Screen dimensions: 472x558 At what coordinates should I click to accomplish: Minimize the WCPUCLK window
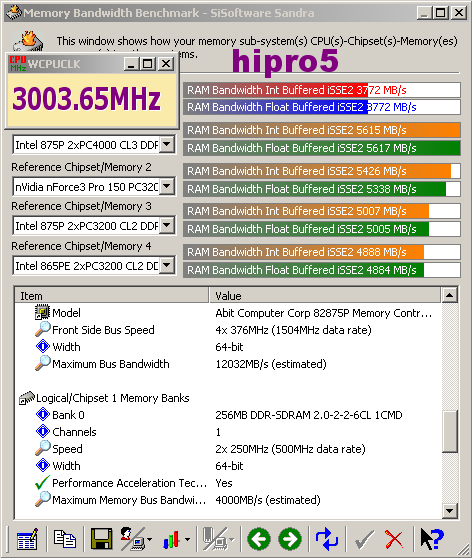click(x=131, y=64)
